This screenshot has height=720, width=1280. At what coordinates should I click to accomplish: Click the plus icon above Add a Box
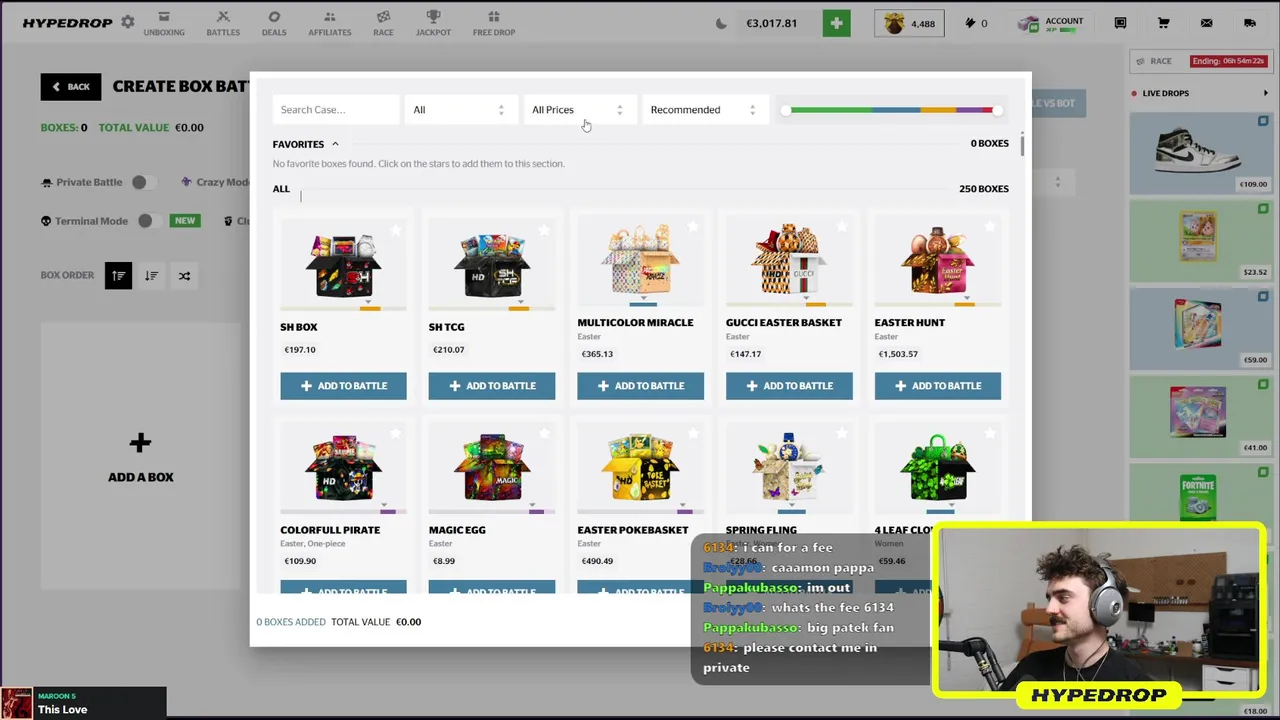(x=140, y=443)
